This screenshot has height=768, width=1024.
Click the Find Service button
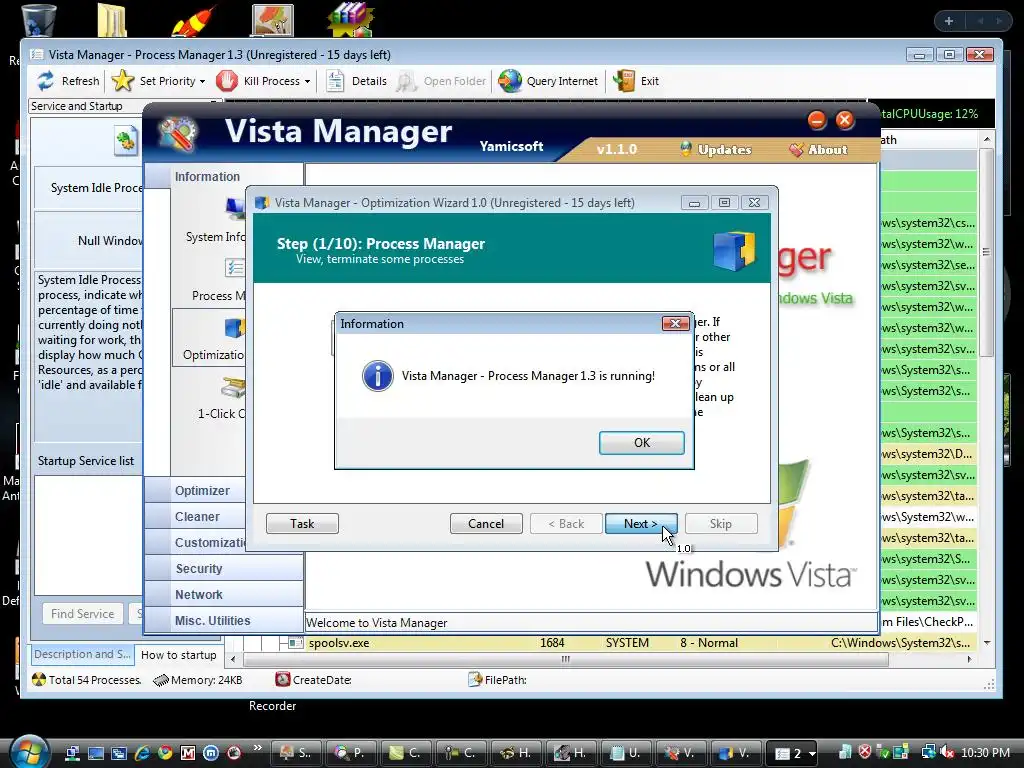coord(82,614)
